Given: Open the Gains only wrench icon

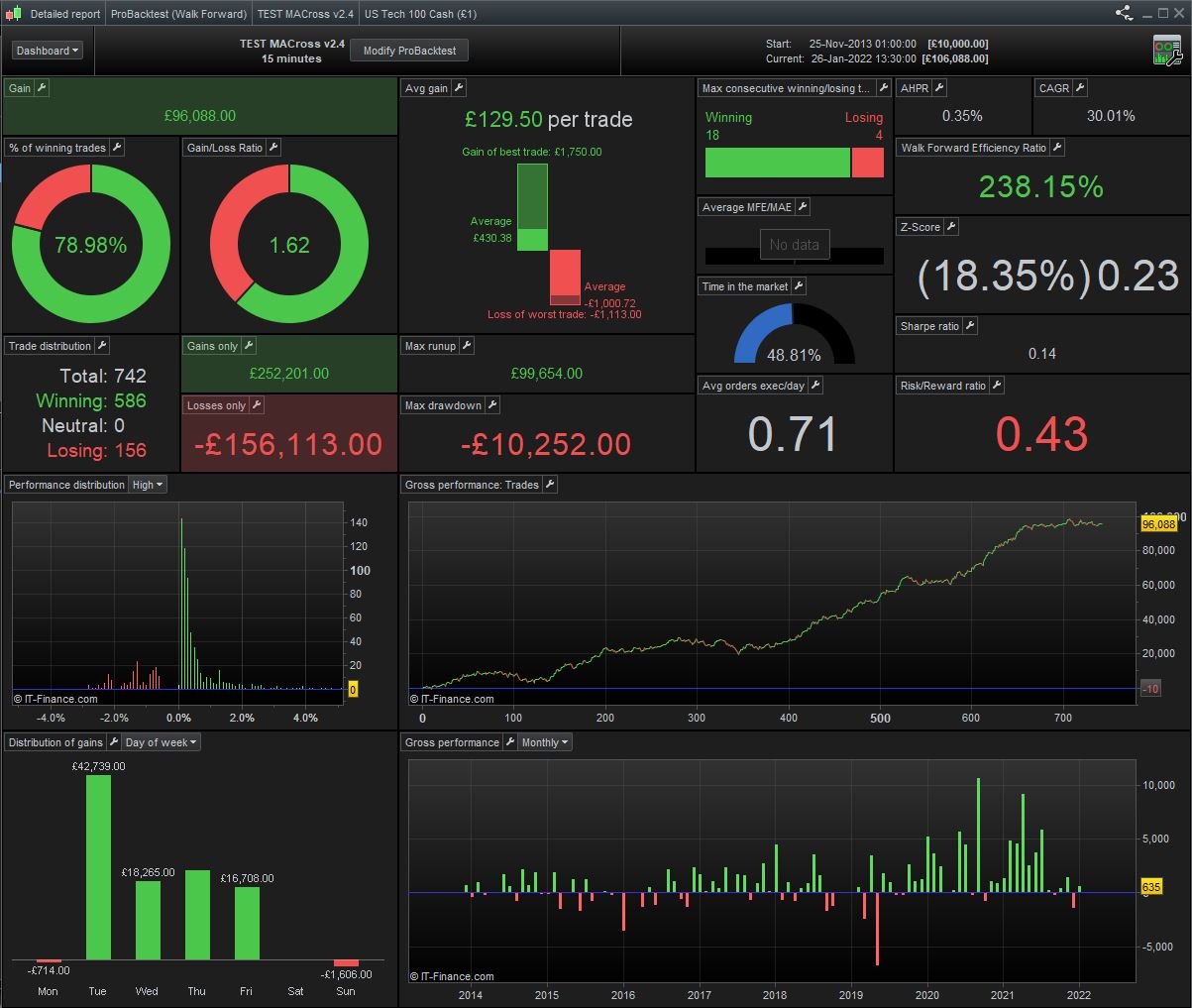Looking at the screenshot, I should click(249, 346).
